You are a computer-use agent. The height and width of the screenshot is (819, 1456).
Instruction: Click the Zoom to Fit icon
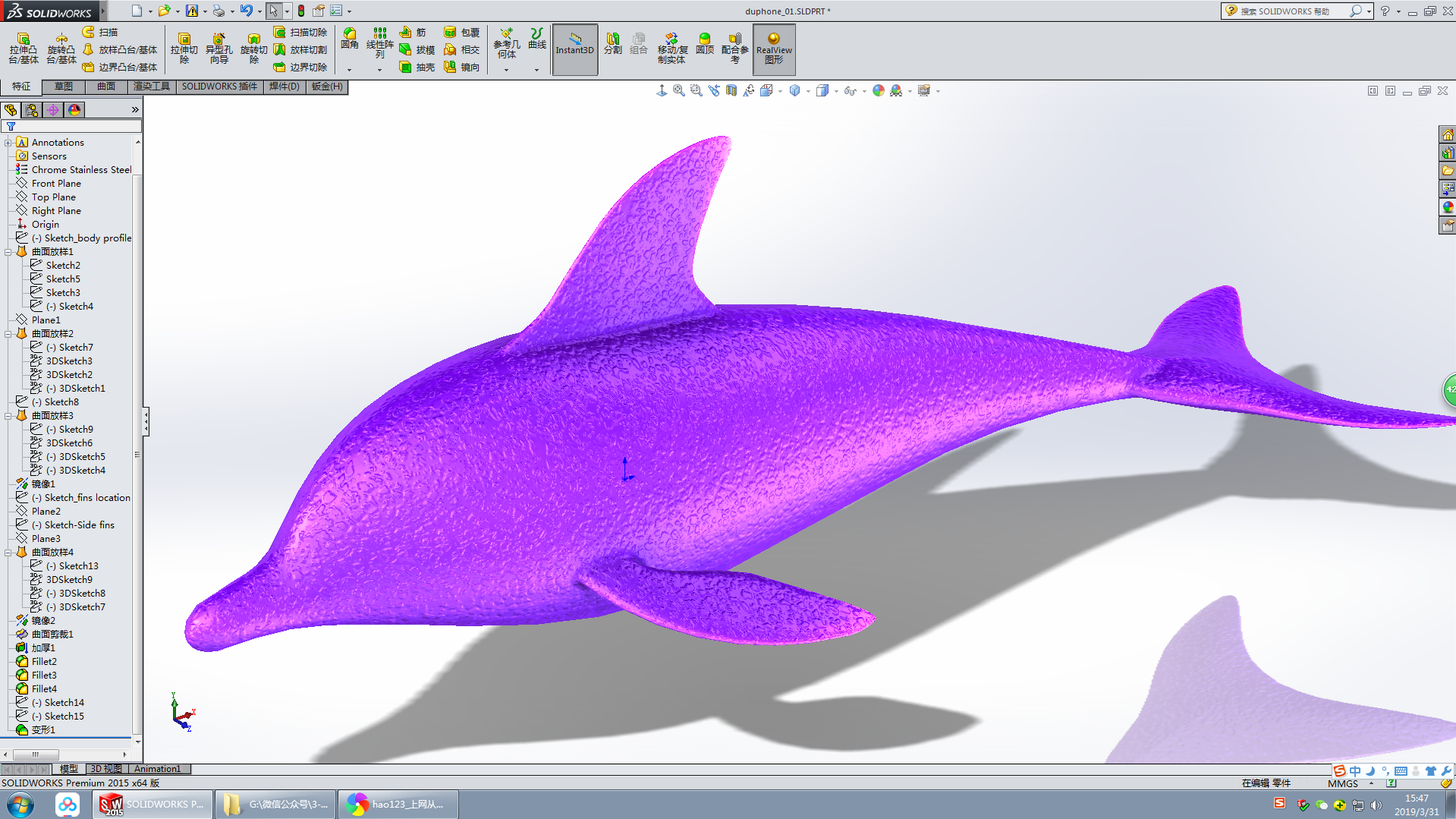678,91
